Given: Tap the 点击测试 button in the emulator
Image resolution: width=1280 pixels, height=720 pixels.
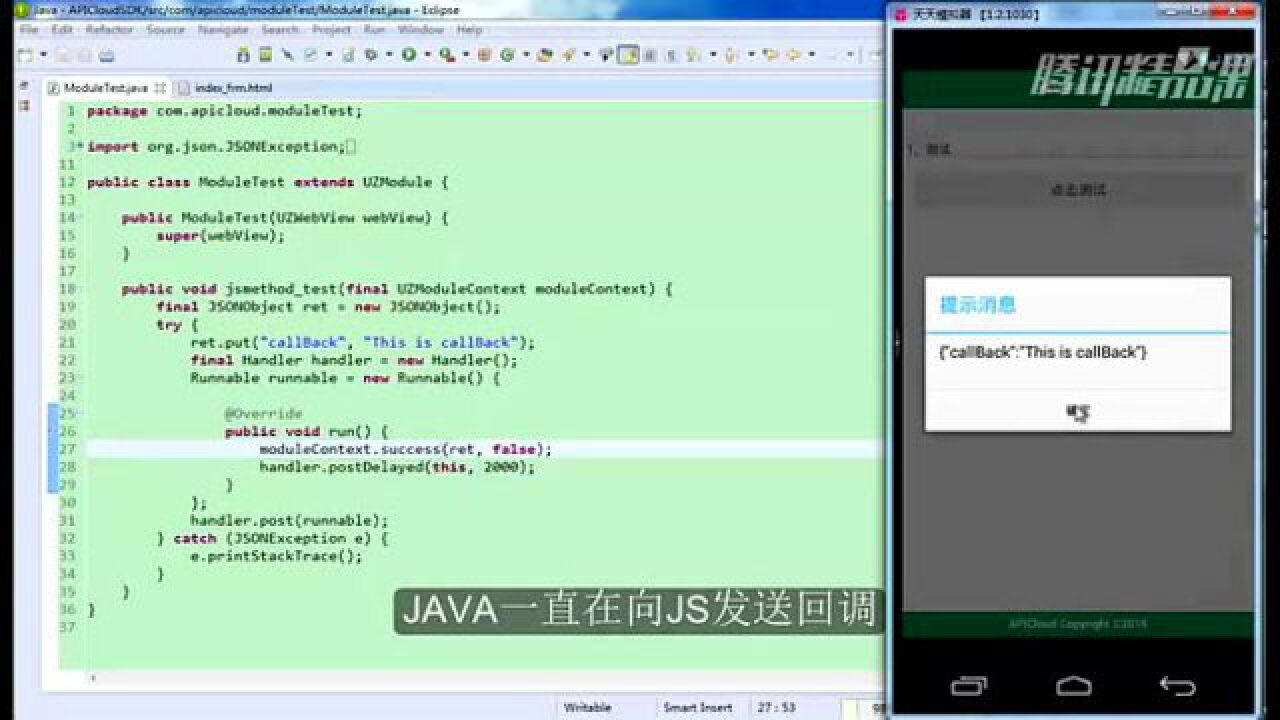Looking at the screenshot, I should tap(1078, 189).
